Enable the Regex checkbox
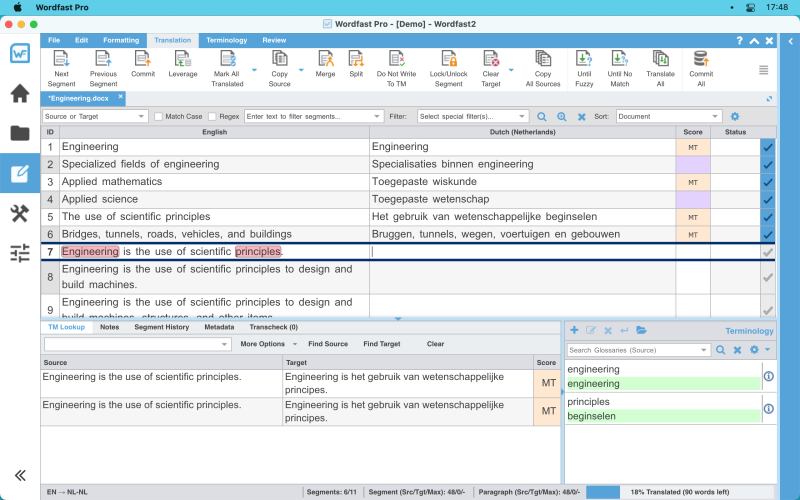 coord(212,116)
